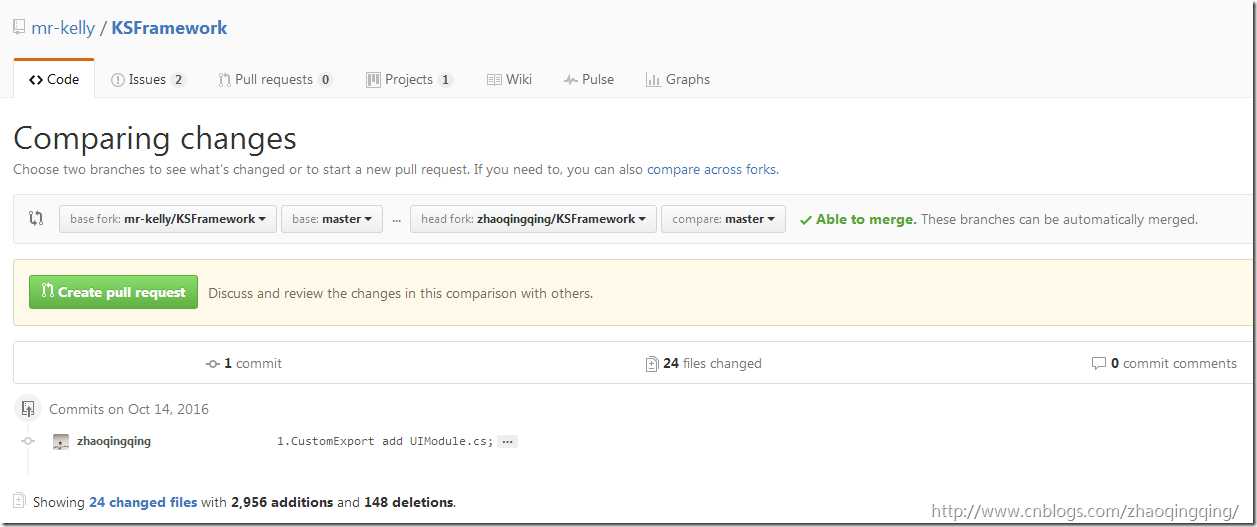
Task: Click the Issues count badge 2
Action: pos(178,80)
